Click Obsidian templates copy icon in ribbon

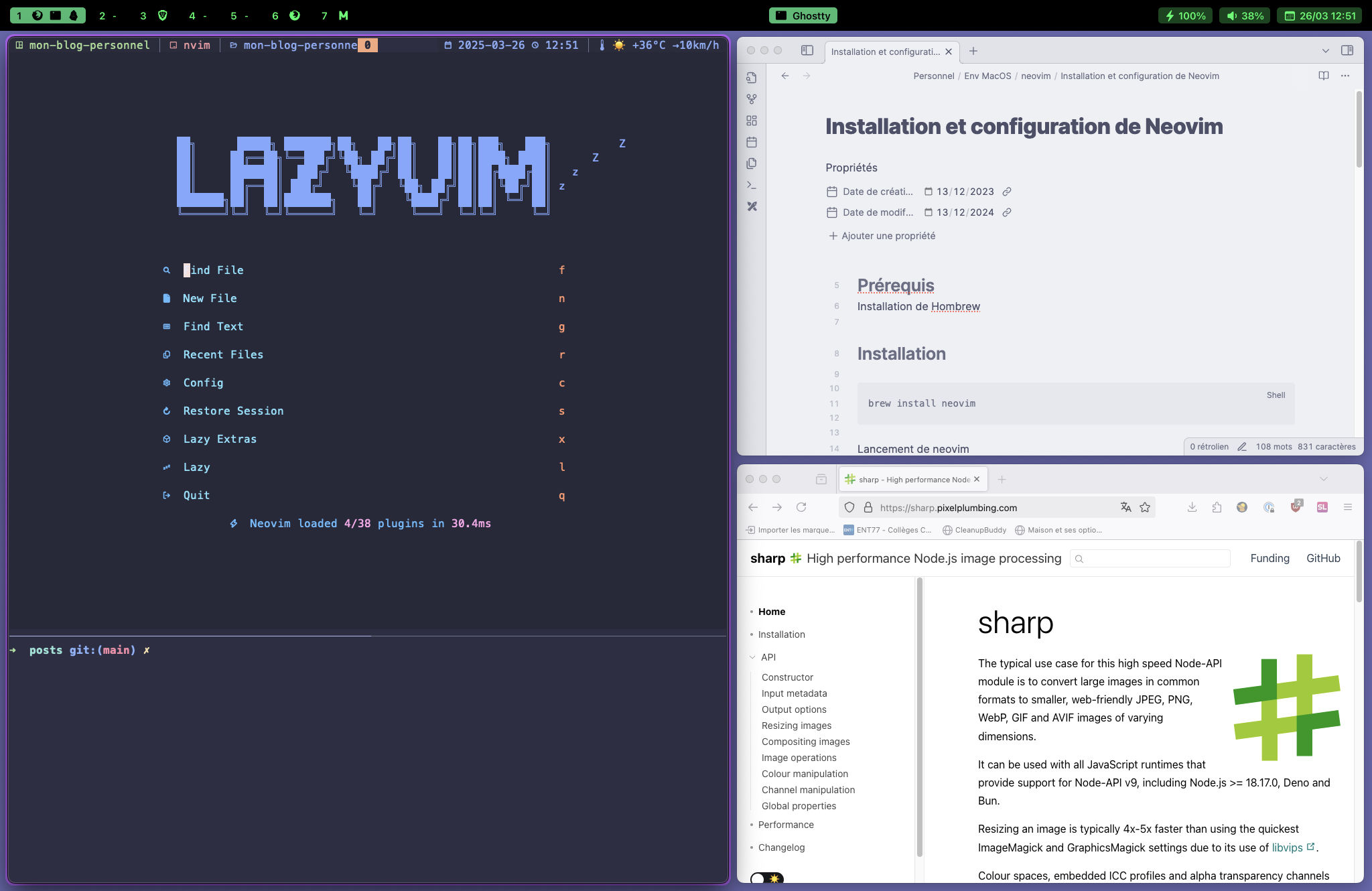[x=752, y=163]
